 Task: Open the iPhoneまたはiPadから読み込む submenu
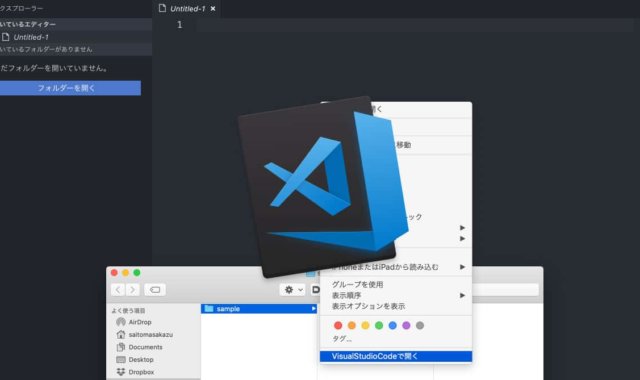pyautogui.click(x=396, y=267)
